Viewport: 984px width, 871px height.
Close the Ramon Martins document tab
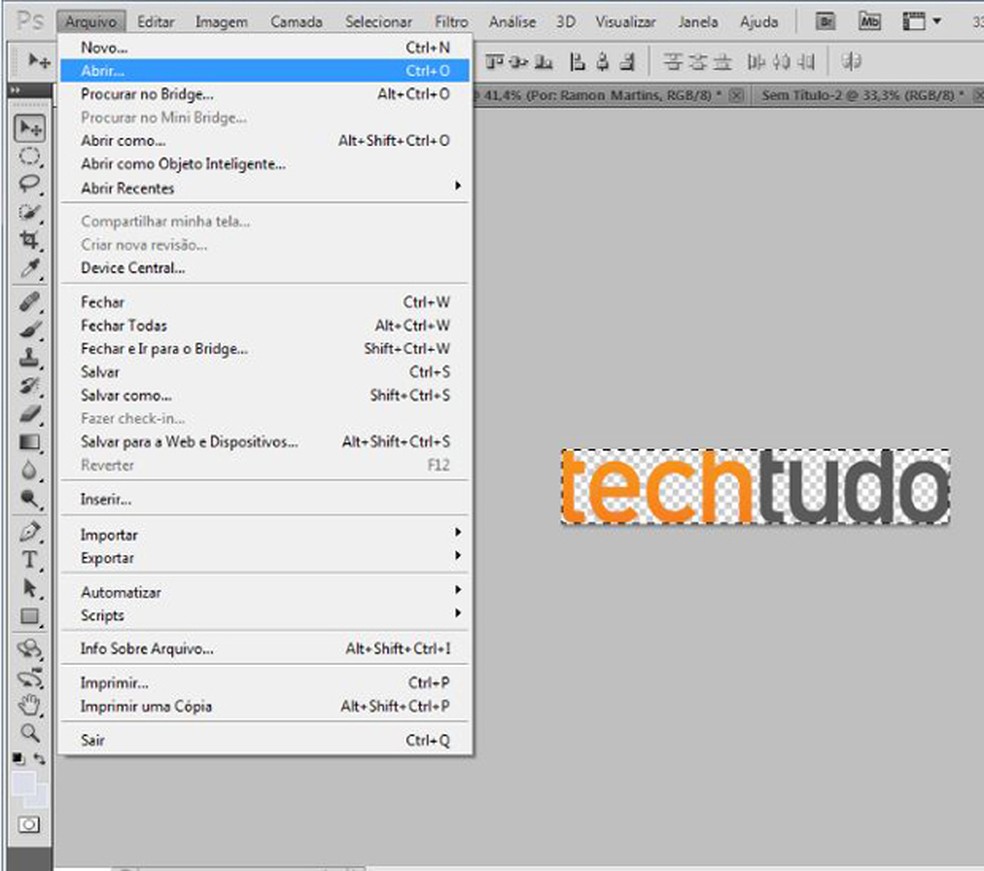[737, 95]
